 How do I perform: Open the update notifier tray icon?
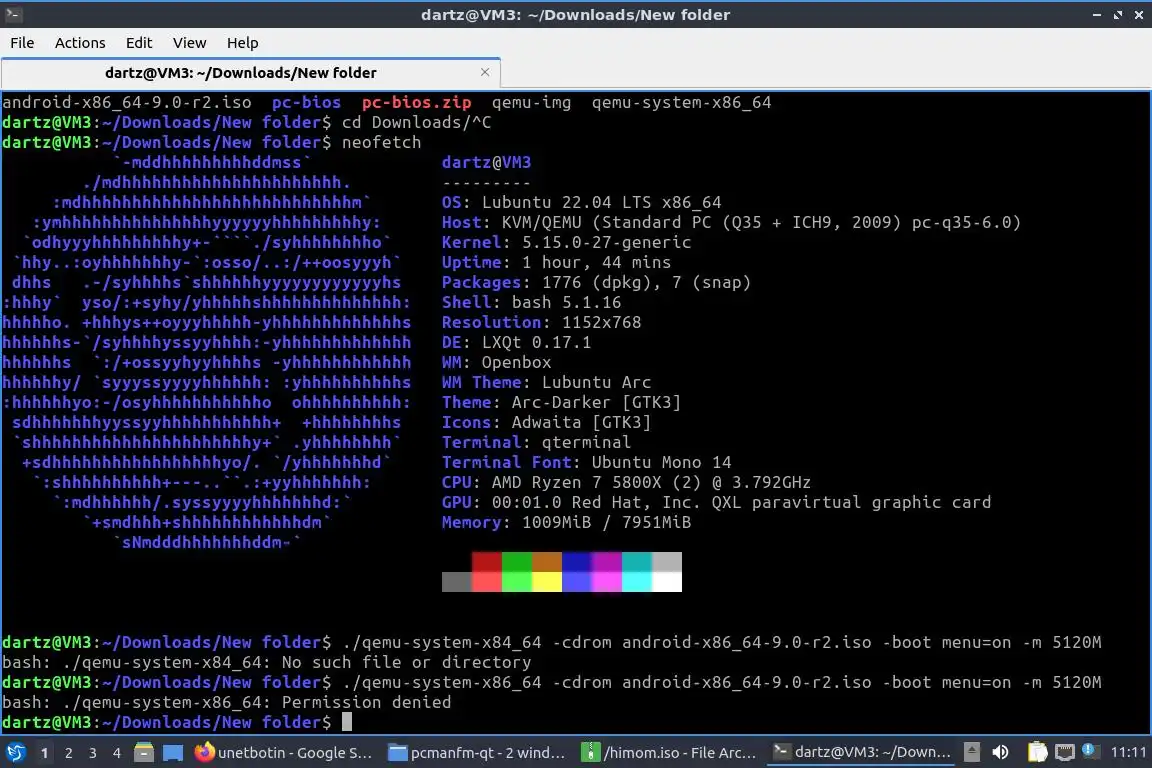(1090, 751)
